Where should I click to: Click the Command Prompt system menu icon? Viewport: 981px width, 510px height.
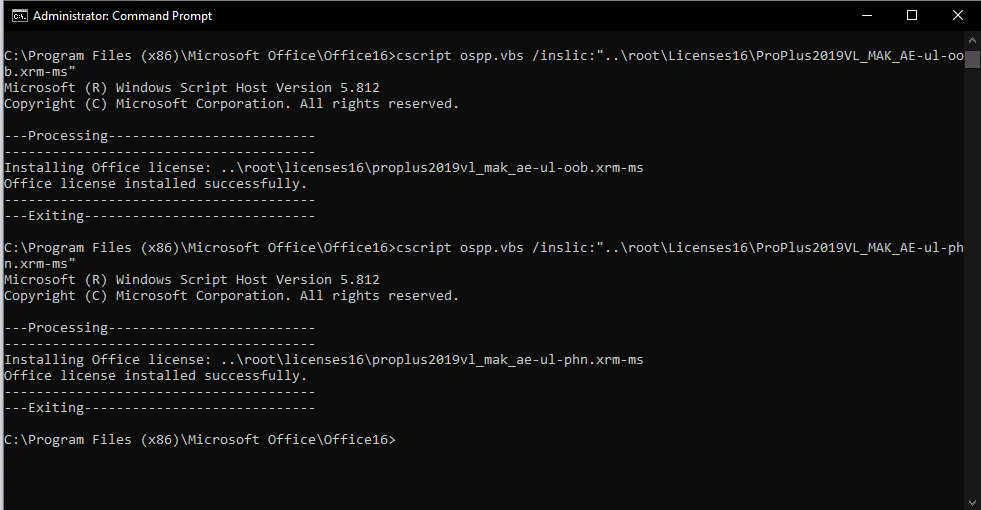19,16
